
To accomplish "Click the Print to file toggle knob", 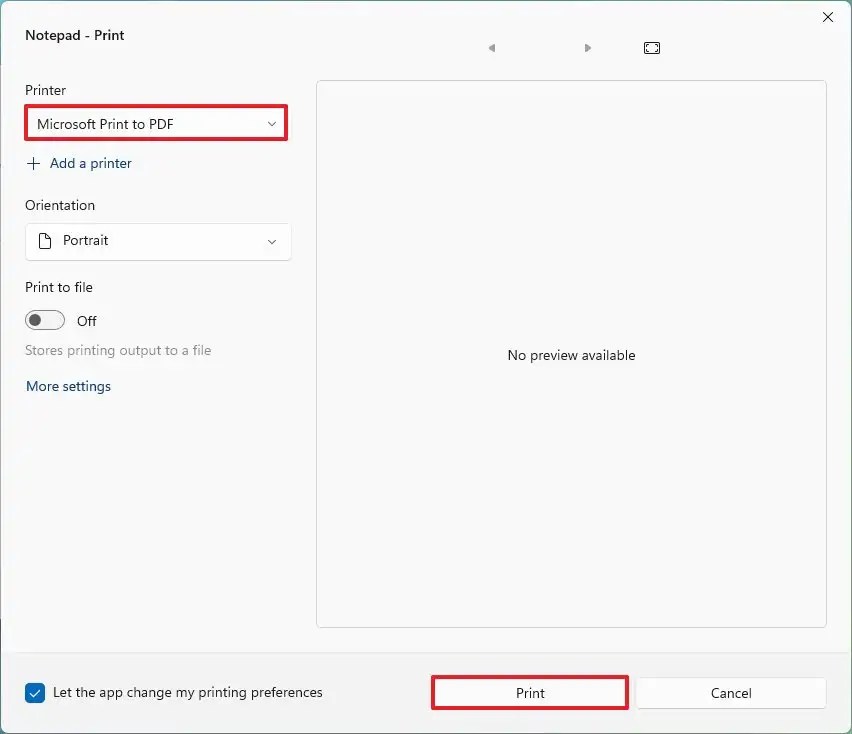I will (x=37, y=319).
